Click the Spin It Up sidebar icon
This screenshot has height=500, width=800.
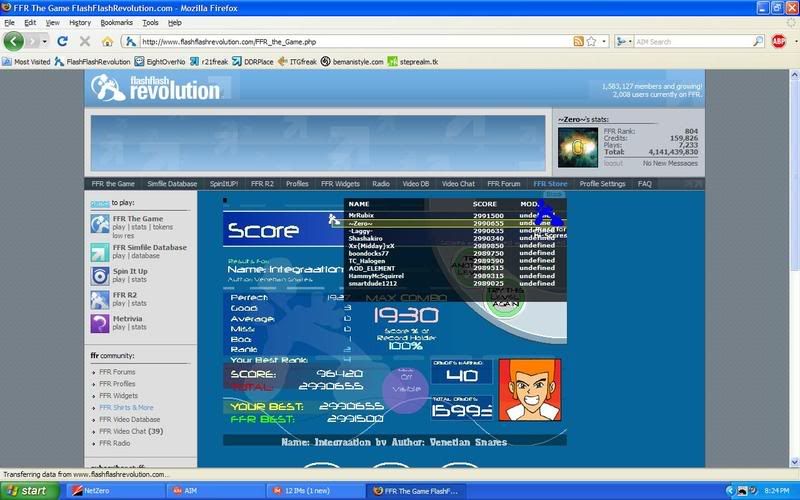pyautogui.click(x=100, y=275)
